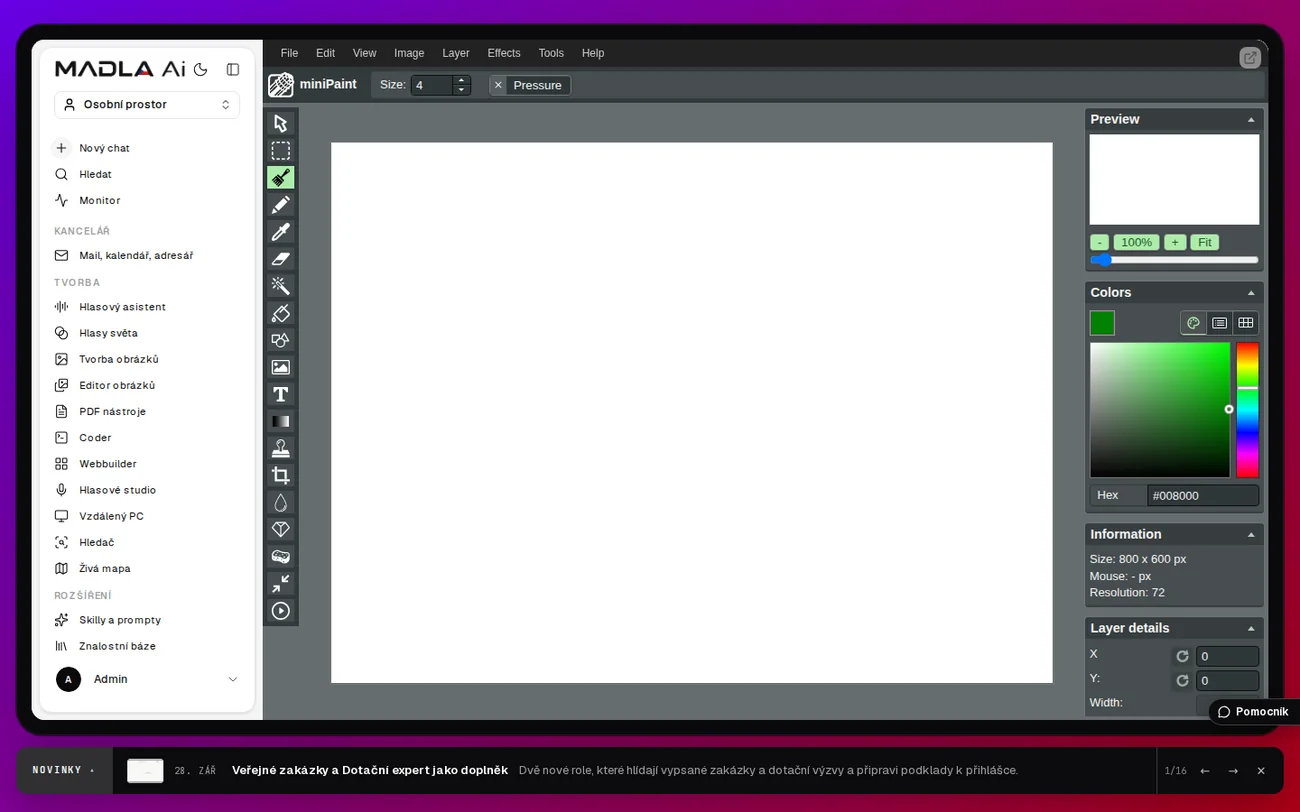
Task: Click the 100% zoom button
Action: (x=1136, y=242)
